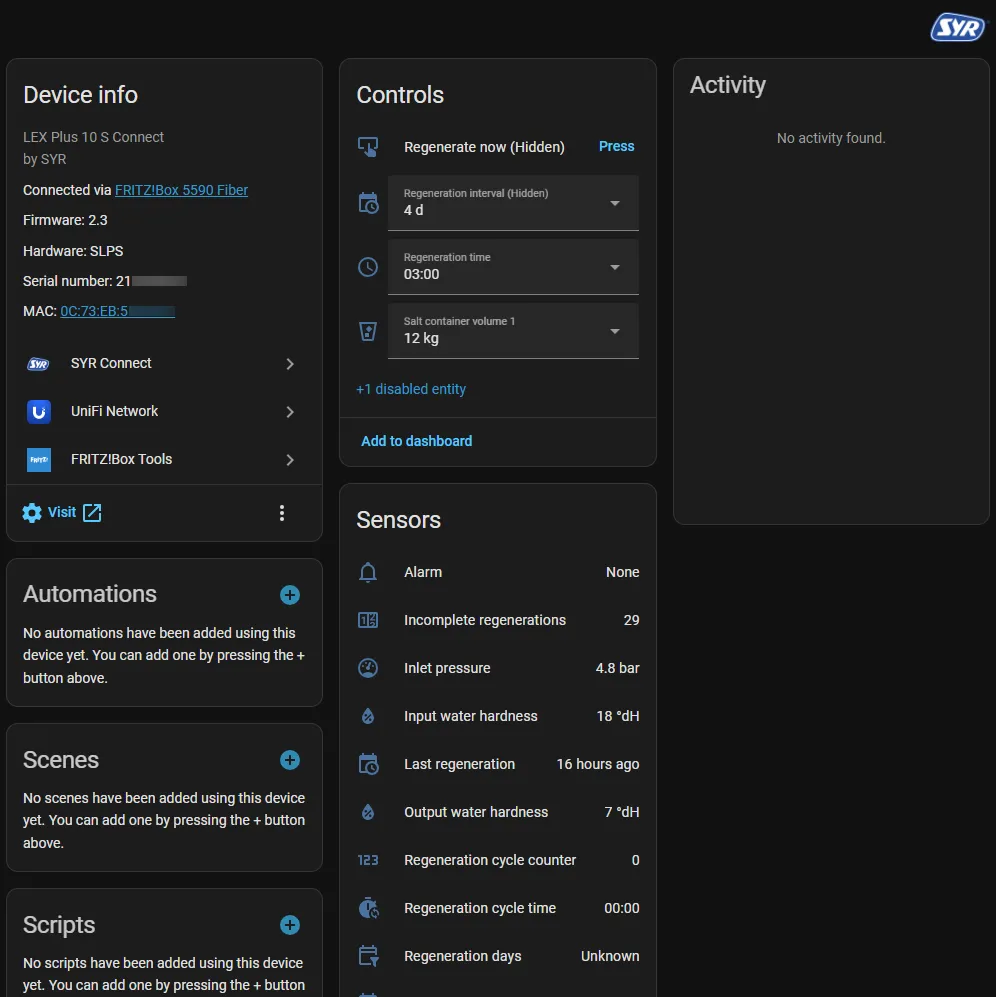Click the Regeneration cycle counter 123 icon

pyautogui.click(x=368, y=860)
